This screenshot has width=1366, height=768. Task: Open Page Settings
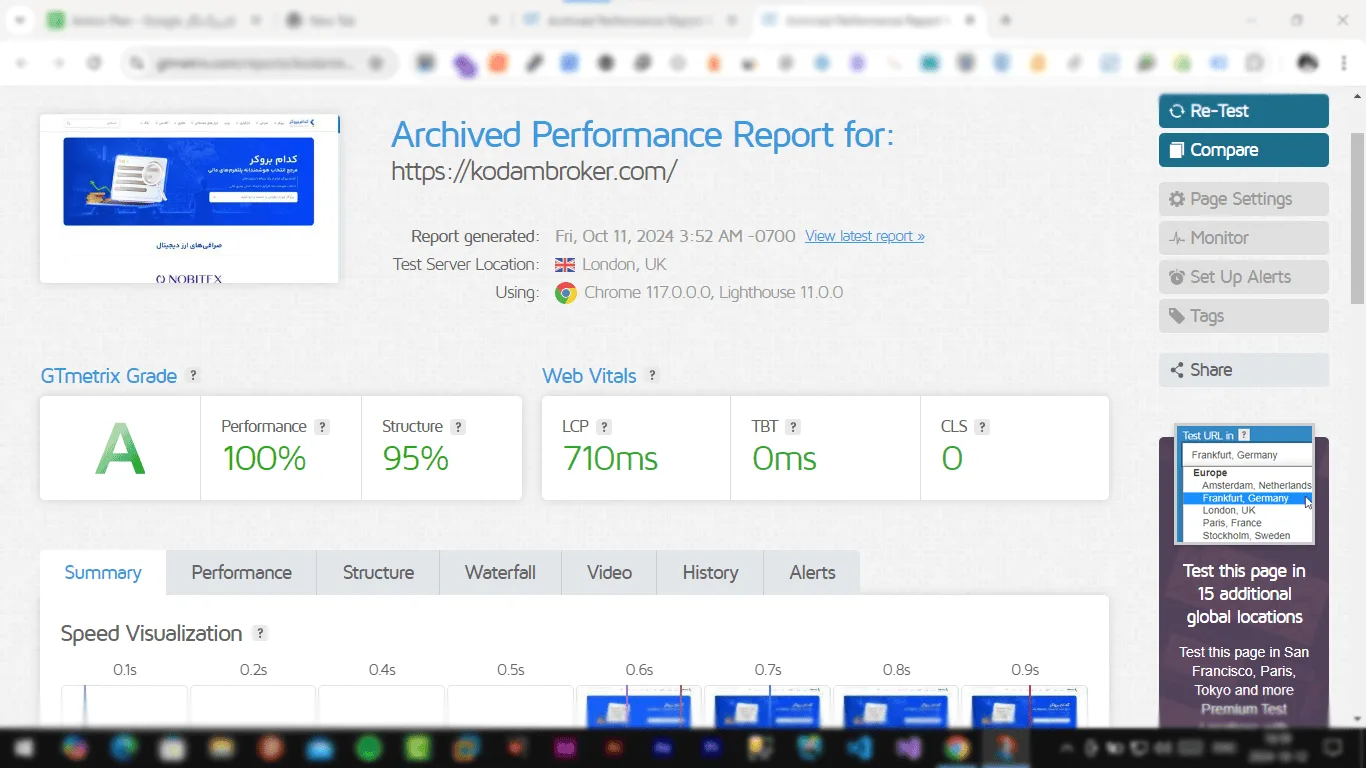pyautogui.click(x=1243, y=199)
